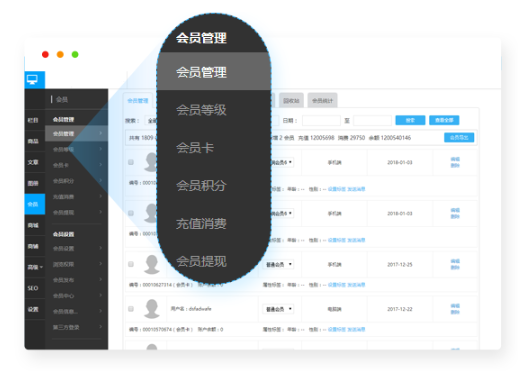Image resolution: width=527 pixels, height=371 pixels.
Task: Click 发送消息 for member 00010570674
Action: click(356, 330)
